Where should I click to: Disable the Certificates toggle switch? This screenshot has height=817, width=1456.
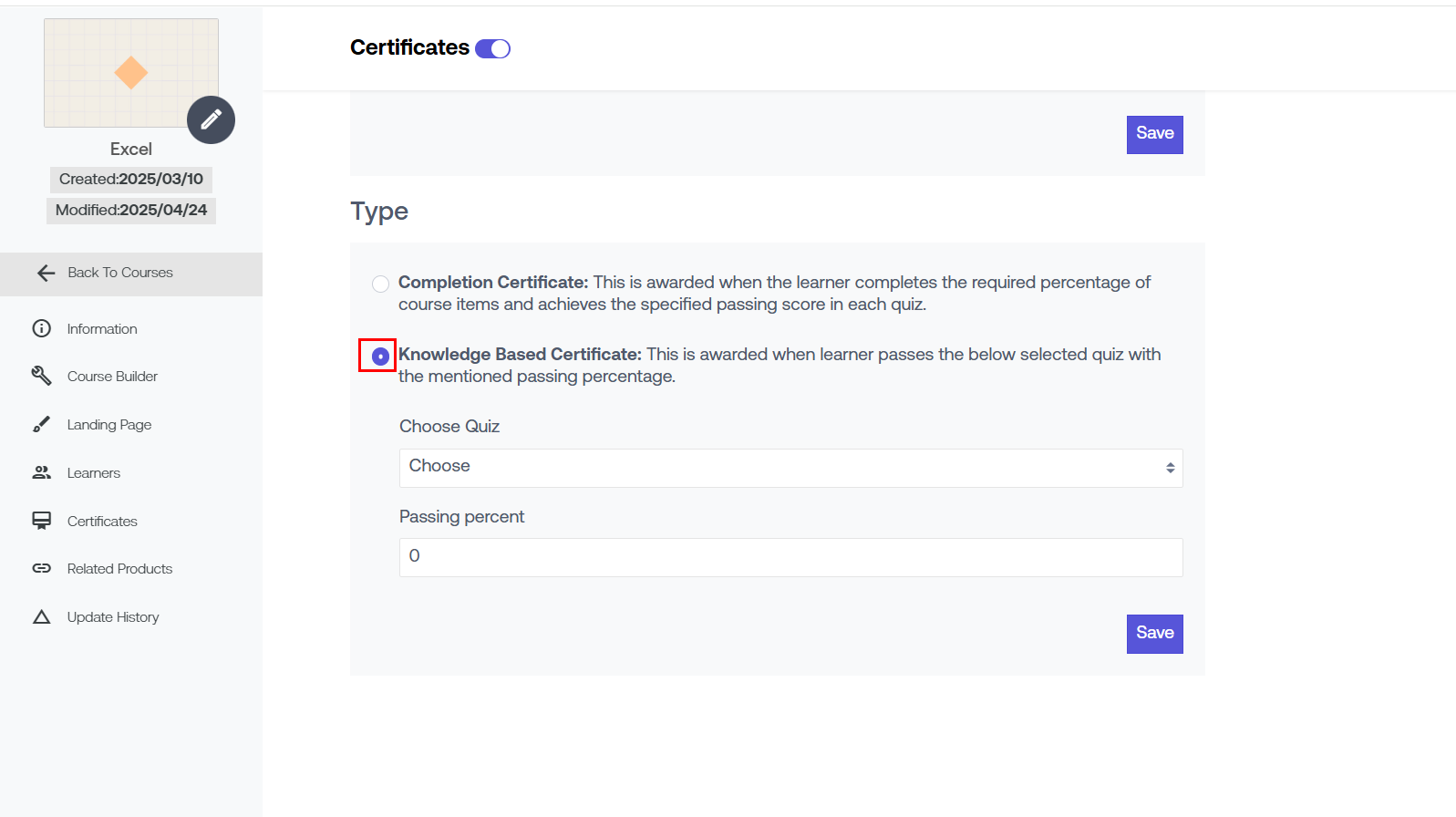click(x=492, y=48)
